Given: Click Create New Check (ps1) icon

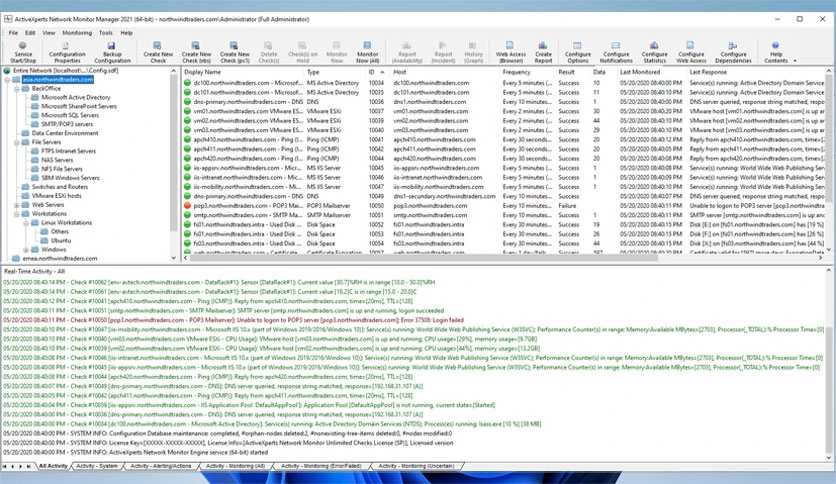Looking at the screenshot, I should 234,46.
